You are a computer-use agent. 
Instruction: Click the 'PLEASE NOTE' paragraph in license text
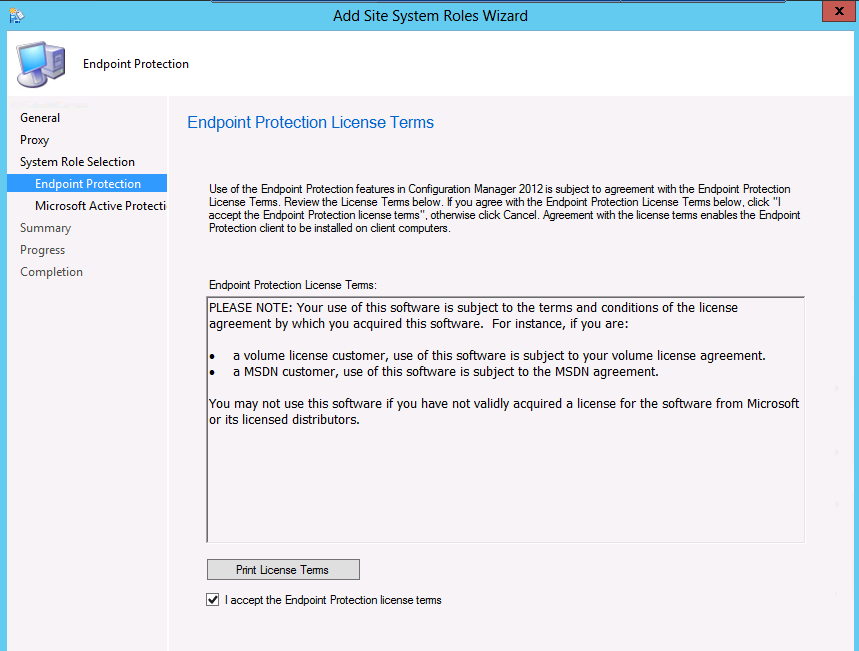click(x=473, y=316)
